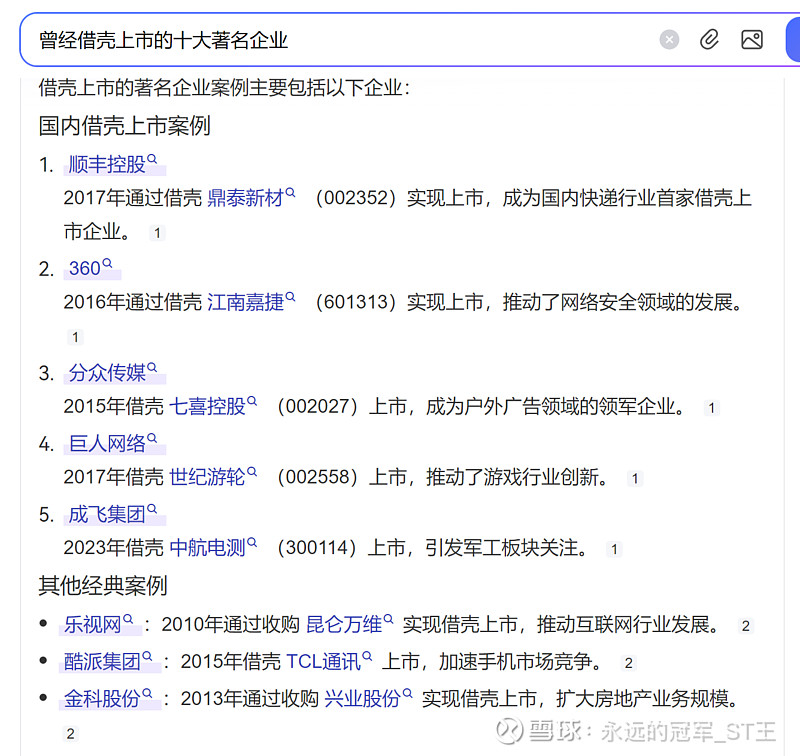Image resolution: width=800 pixels, height=756 pixels.
Task: Click the search icon beside 鼎泰新材
Action: (290, 192)
